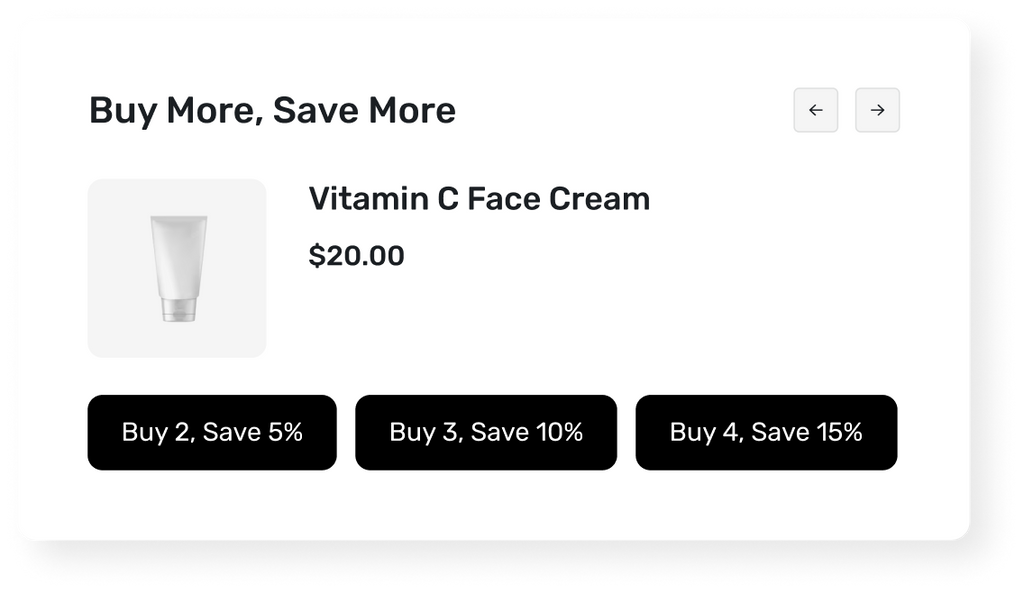Advance to the next product offer
Viewport: 1024px width, 594px height.
pyautogui.click(x=877, y=110)
